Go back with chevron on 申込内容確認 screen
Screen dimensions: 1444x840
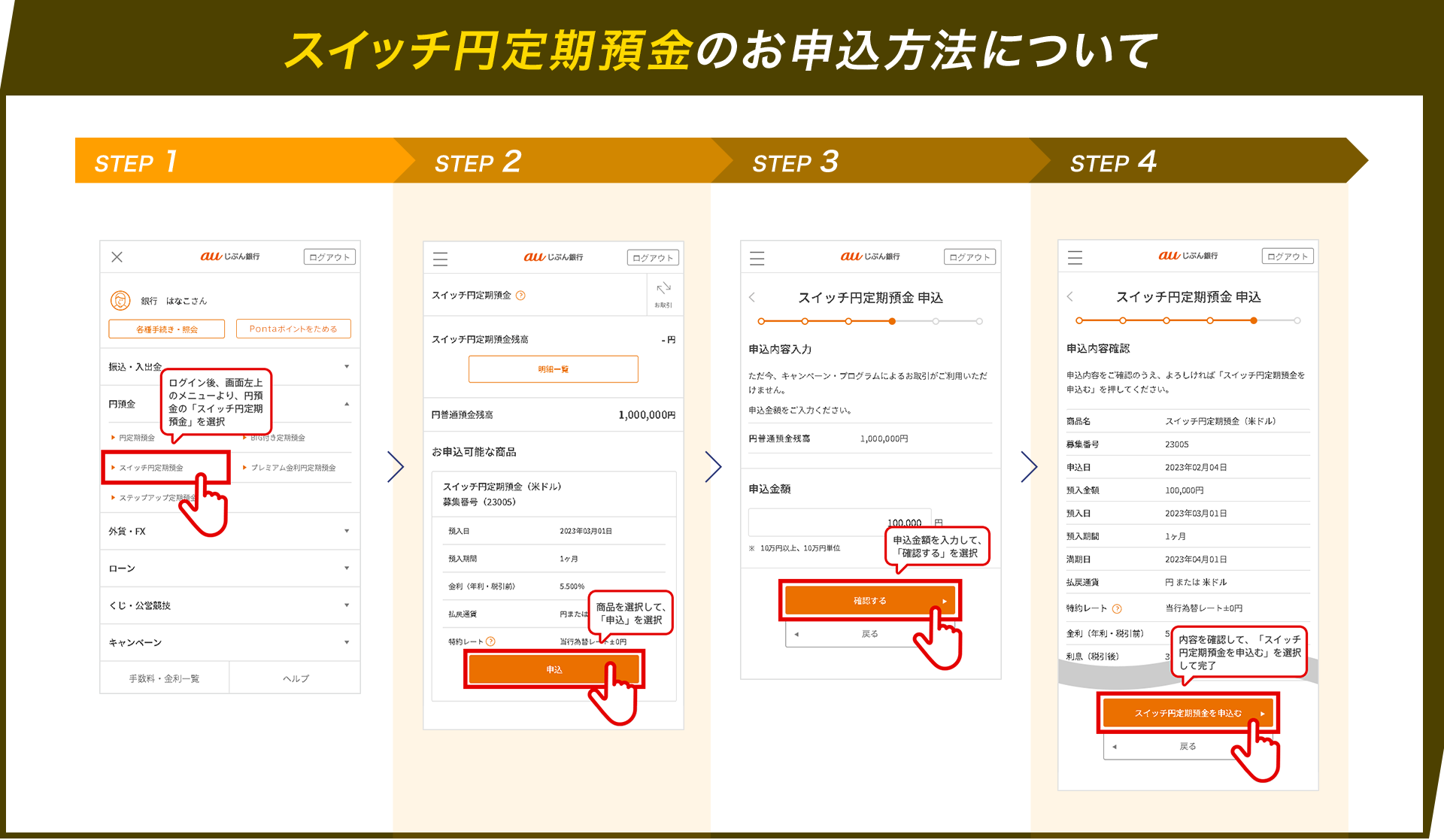pos(1070,296)
